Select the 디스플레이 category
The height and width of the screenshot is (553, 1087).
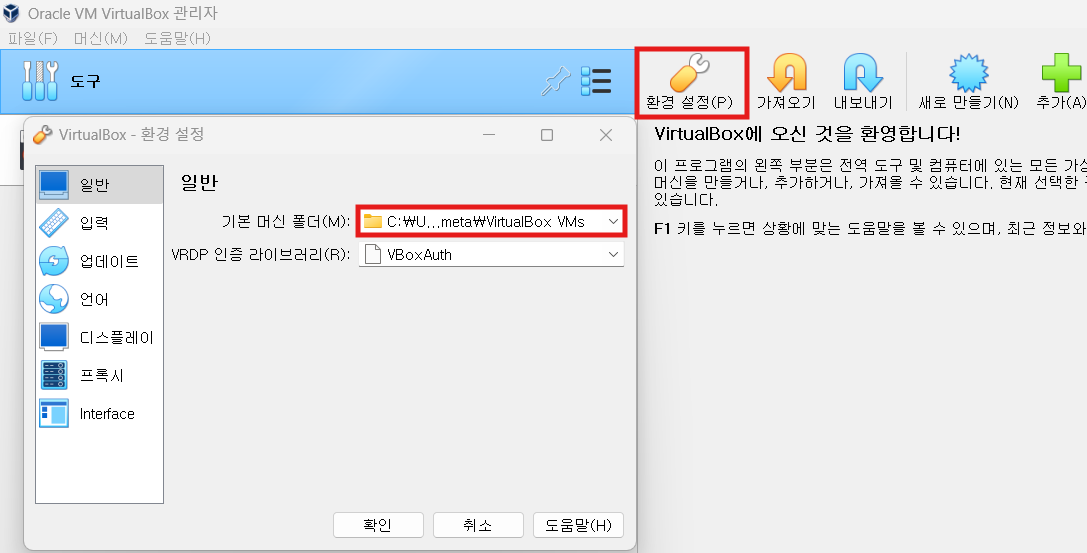99,337
